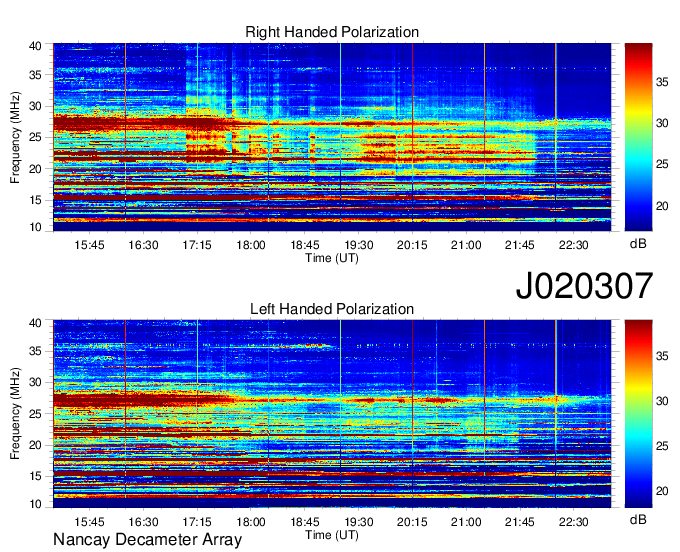
Task: Click the 15:45 time tick of the Right Handed plot
Action: click(89, 245)
